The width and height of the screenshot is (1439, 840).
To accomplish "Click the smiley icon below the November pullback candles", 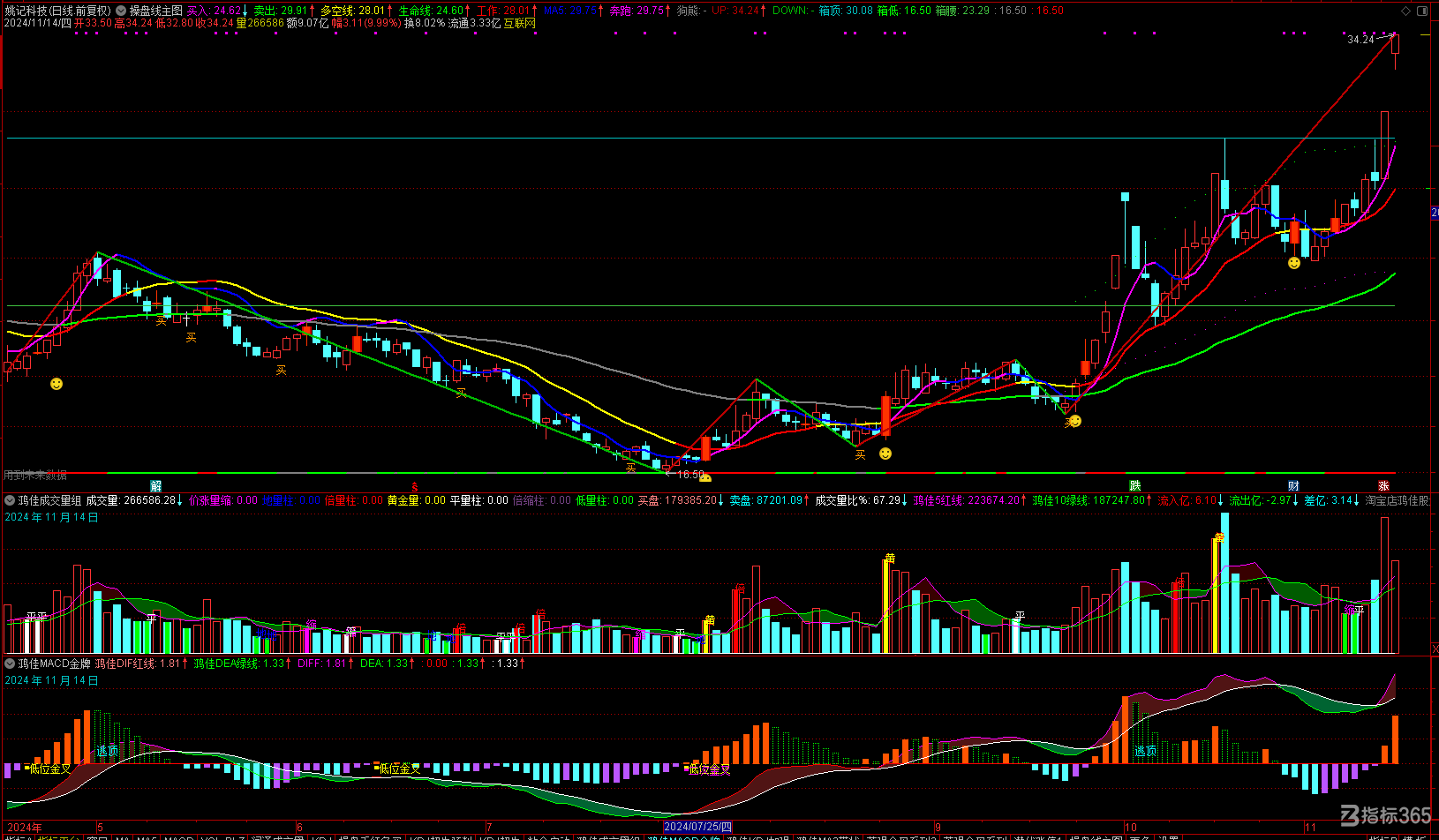I will coord(1294,263).
